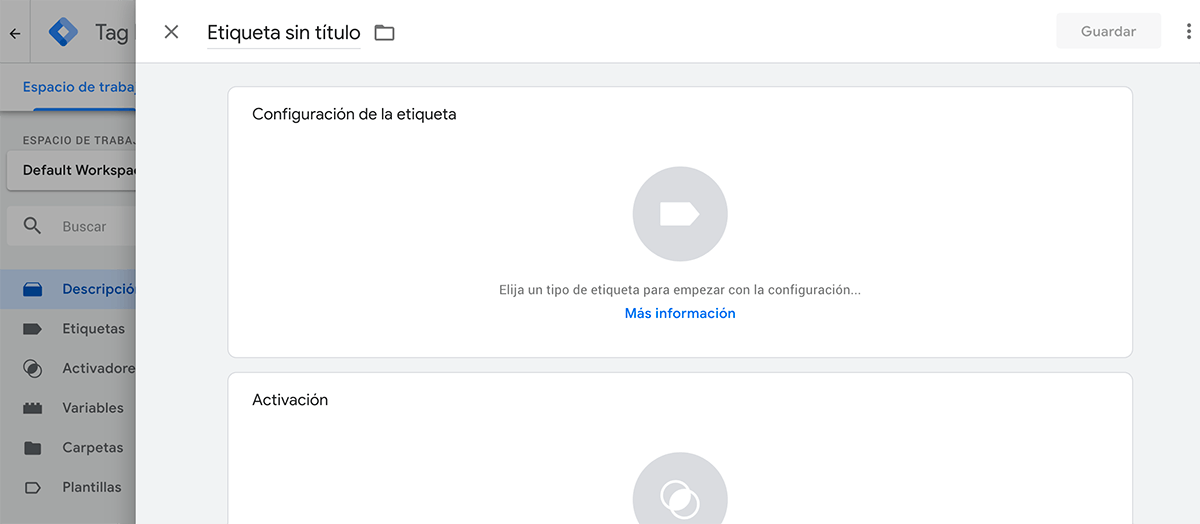Open the three-dot more options menu
The width and height of the screenshot is (1200, 524).
1187,32
